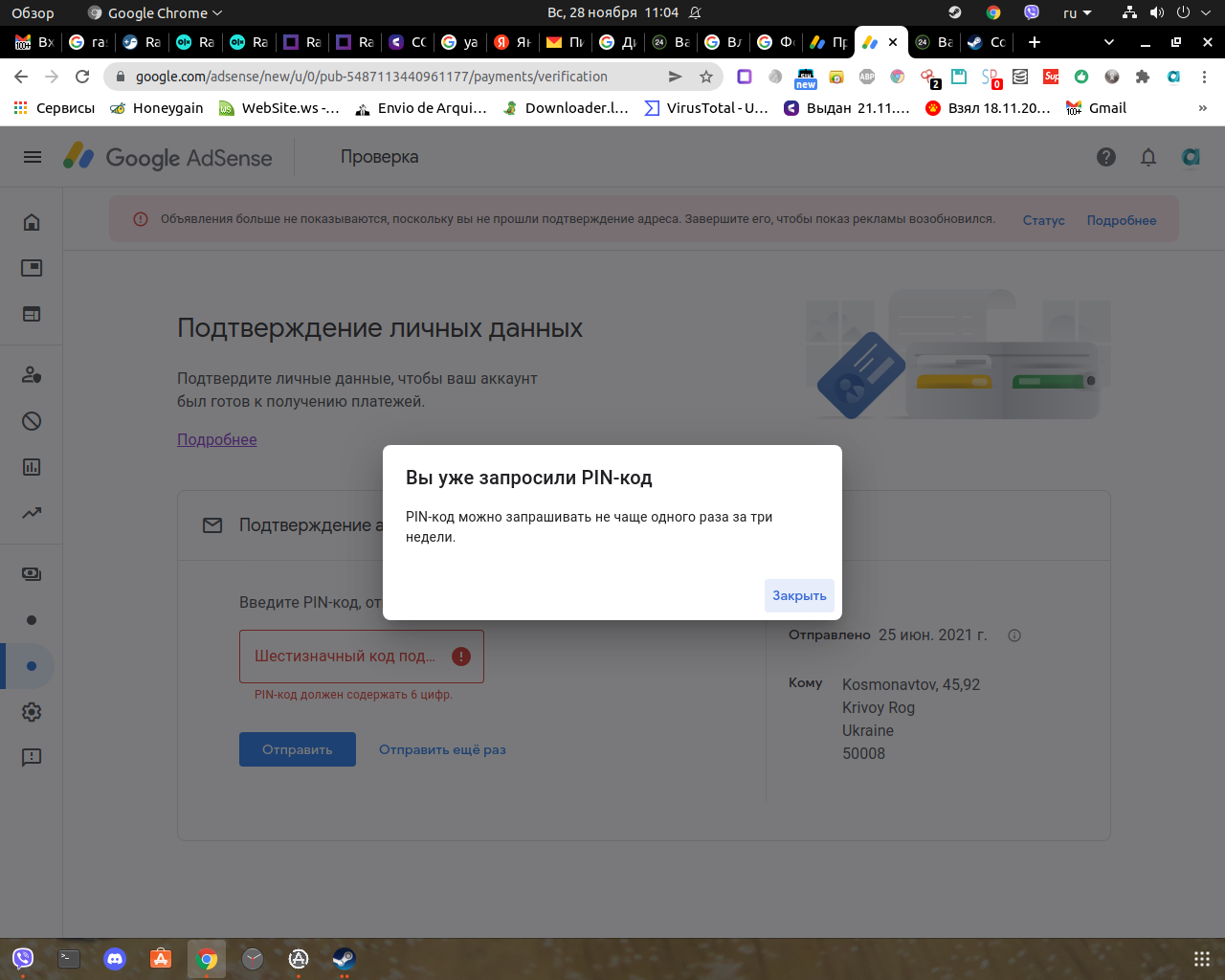Switch to the ya Google tab
This screenshot has width=1225, height=980.
460,42
